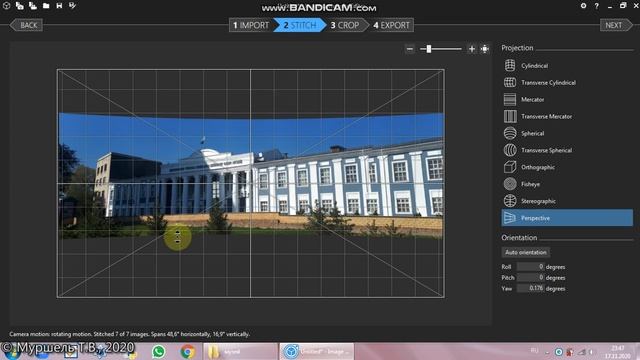Switch to Transverse Spherical projection
640x360 pixels.
click(567, 150)
